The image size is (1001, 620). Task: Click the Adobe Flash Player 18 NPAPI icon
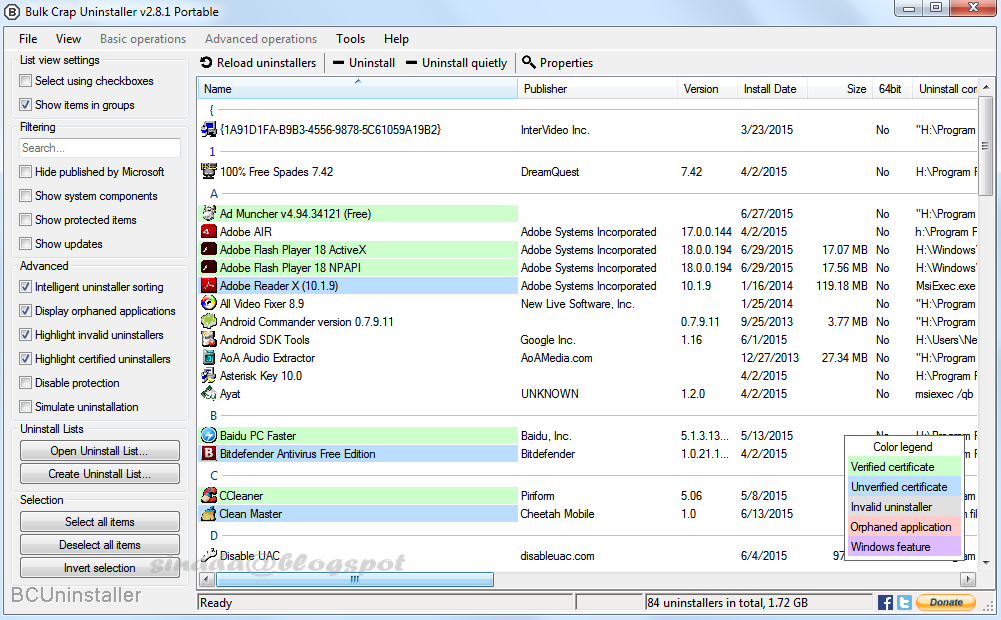pyautogui.click(x=209, y=267)
